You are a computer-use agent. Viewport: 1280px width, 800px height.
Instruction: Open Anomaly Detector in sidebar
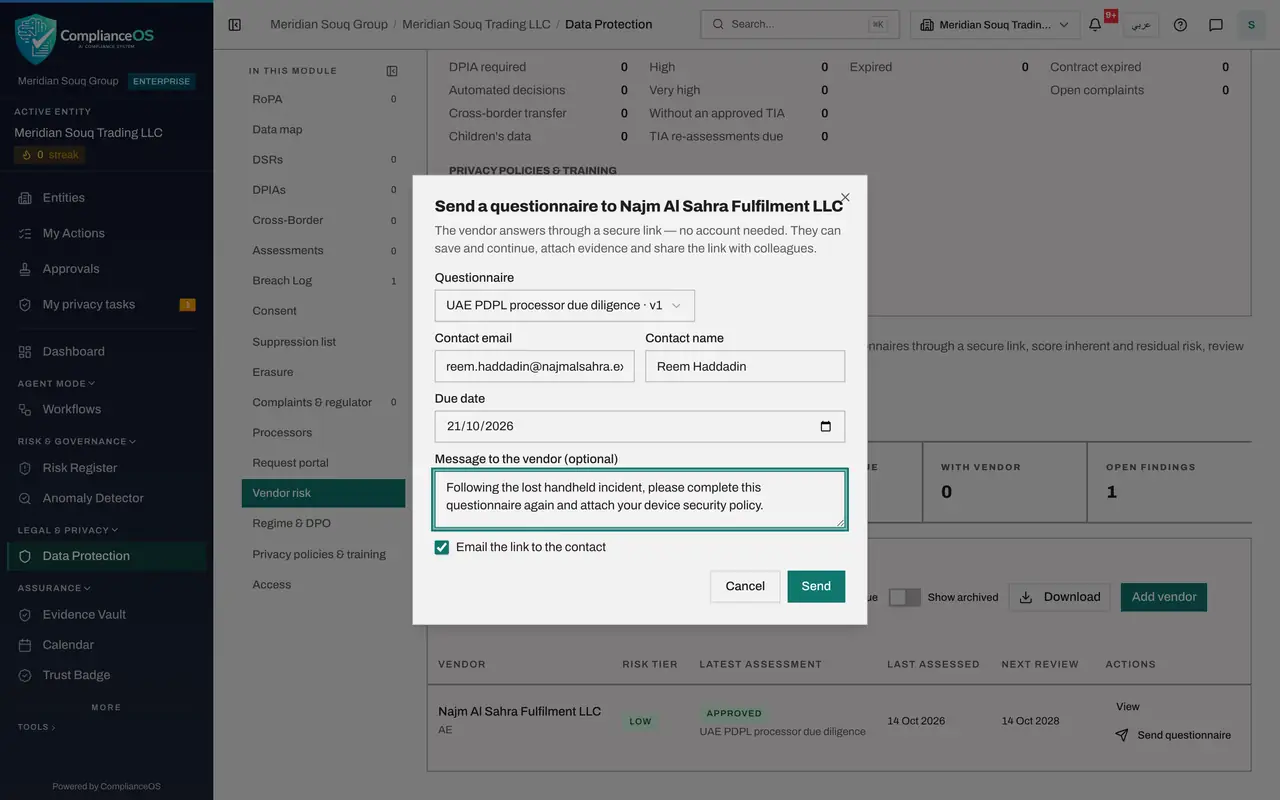pyautogui.click(x=107, y=498)
